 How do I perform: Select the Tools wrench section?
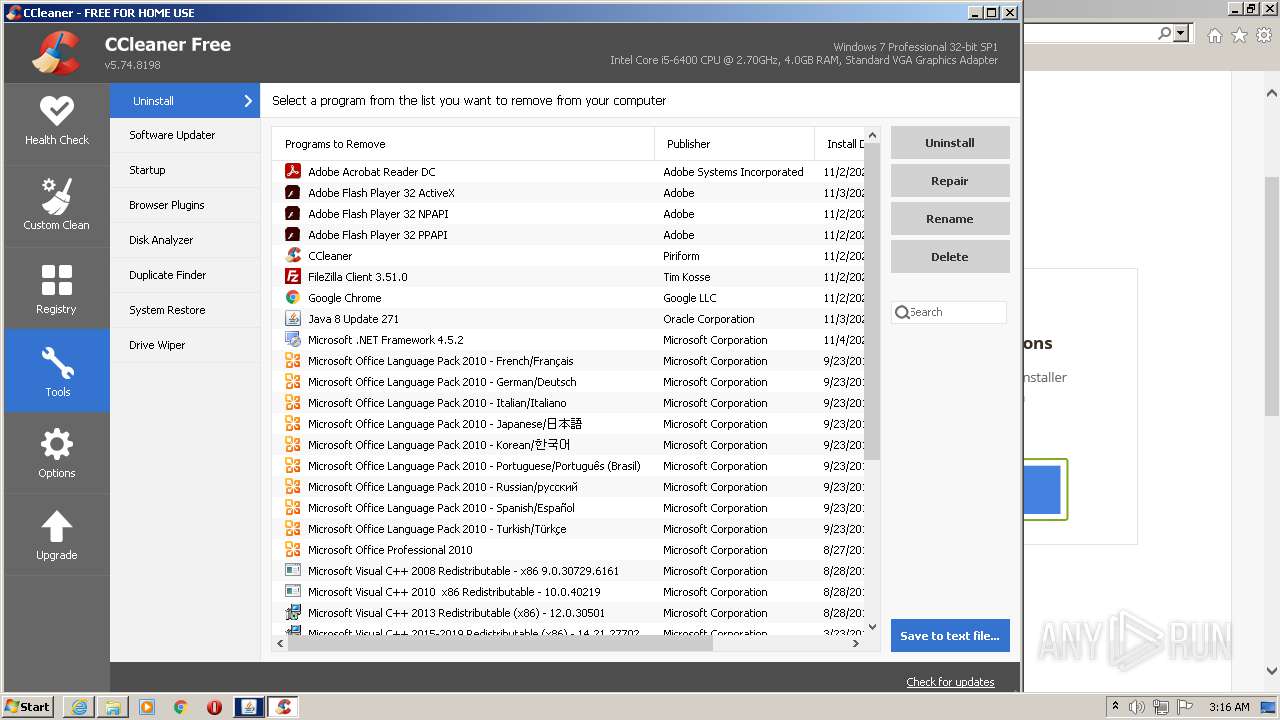[57, 371]
